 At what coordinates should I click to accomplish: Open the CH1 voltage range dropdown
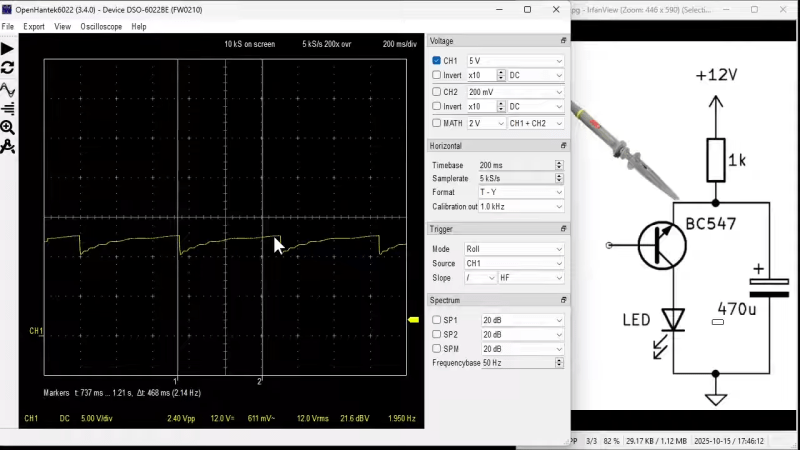pos(515,61)
